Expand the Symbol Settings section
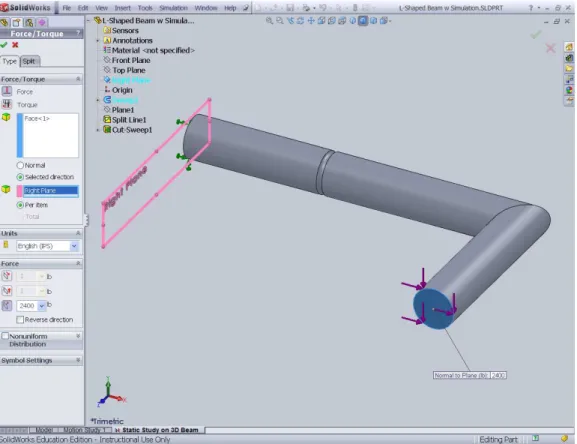 78,360
